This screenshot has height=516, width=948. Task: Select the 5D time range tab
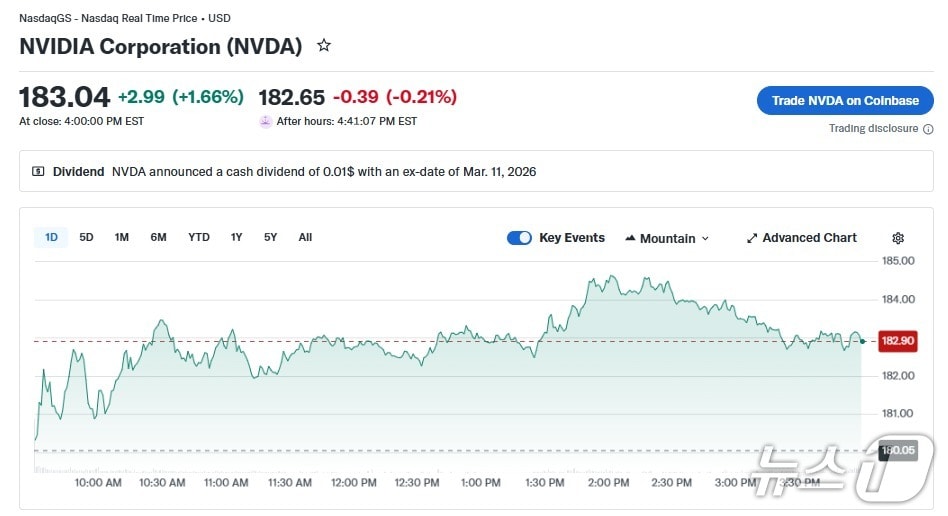point(86,237)
